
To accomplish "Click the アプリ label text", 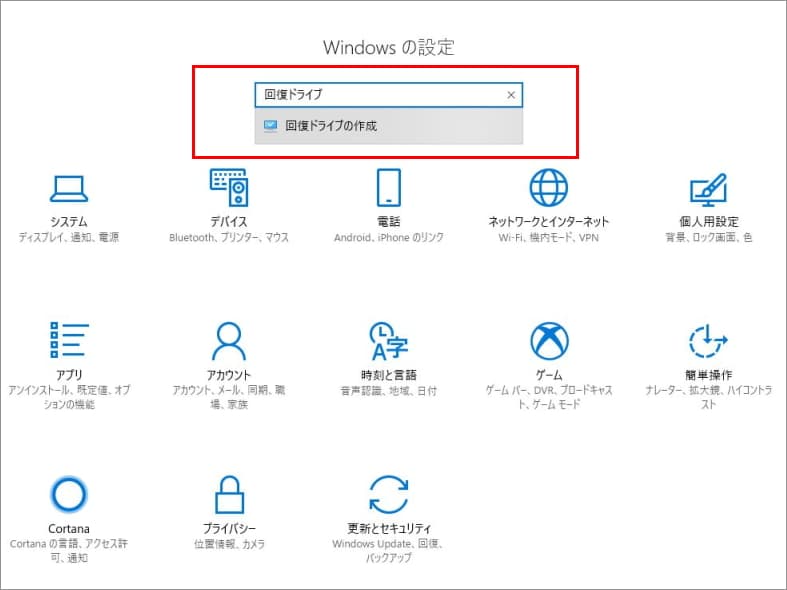I will point(69,375).
